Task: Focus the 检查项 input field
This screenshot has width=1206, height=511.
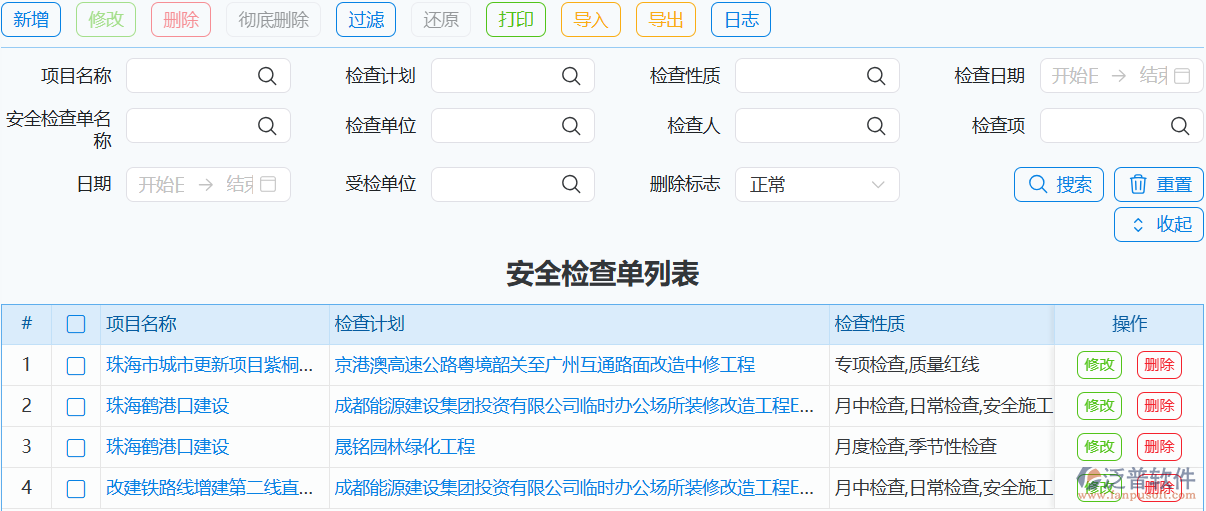Action: point(1122,126)
